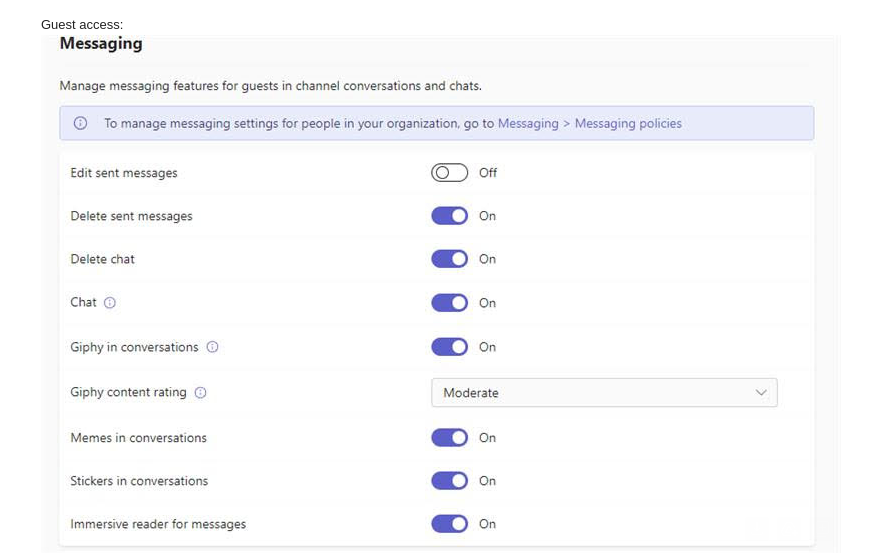Click info icon beside Giphy in conversations
878x553 pixels.
pyautogui.click(x=212, y=347)
